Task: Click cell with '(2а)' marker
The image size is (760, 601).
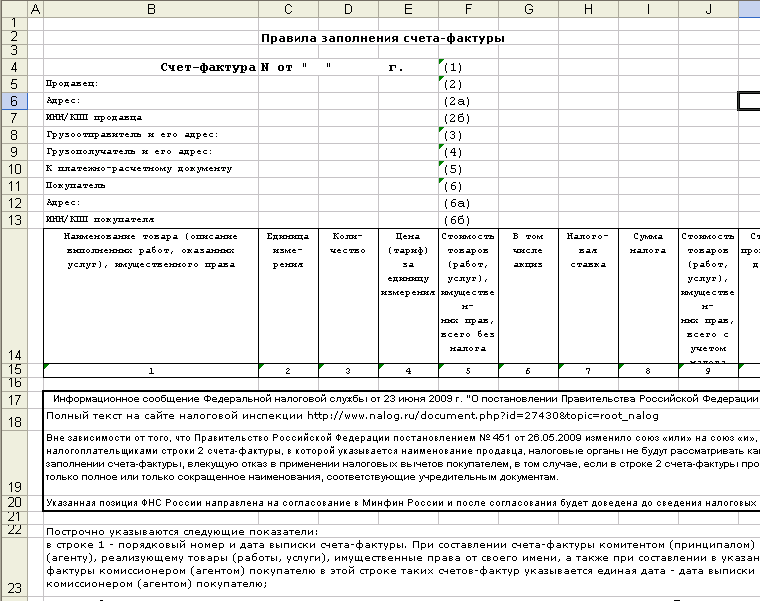Action: pos(468,101)
